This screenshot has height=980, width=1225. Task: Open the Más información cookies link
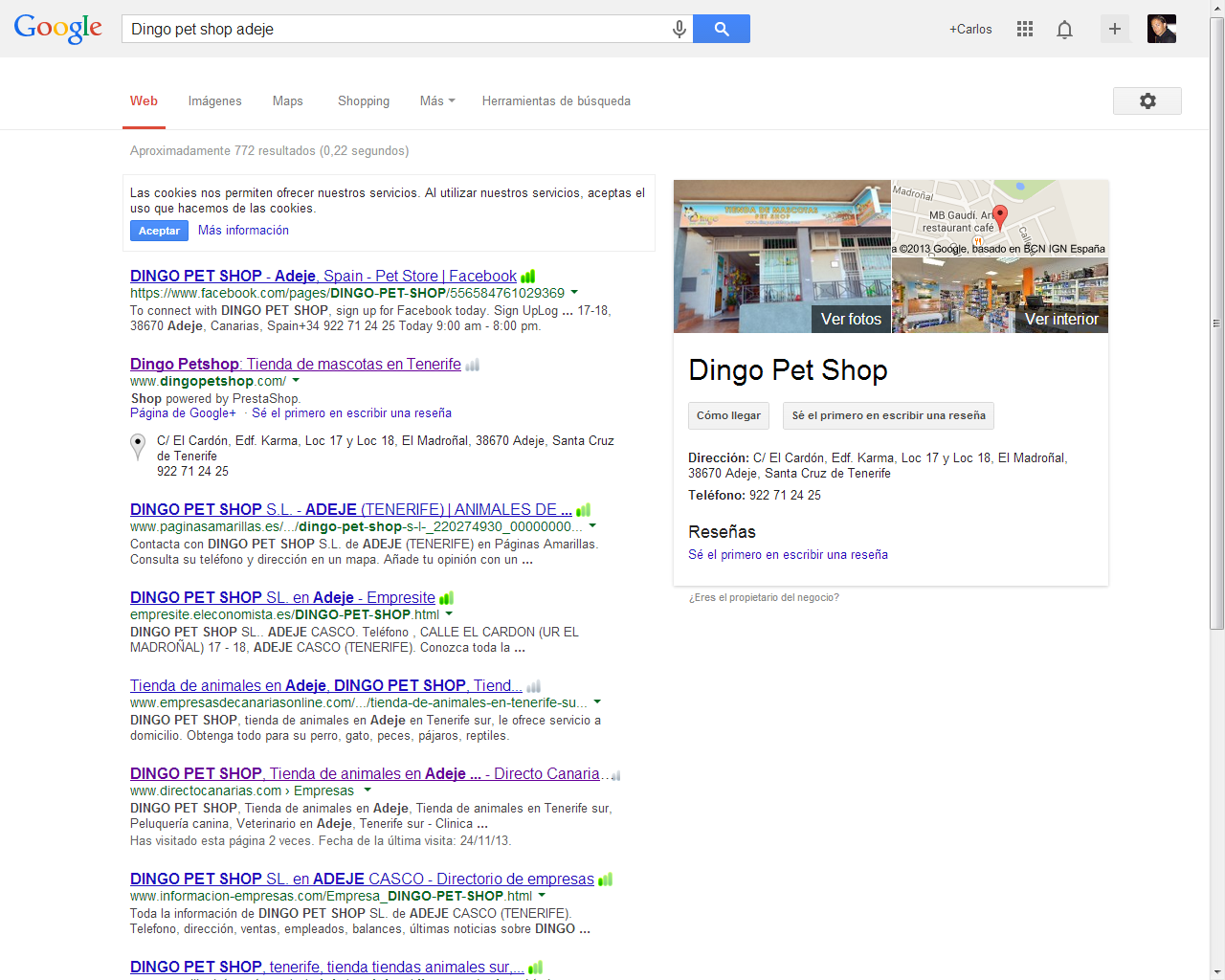(x=243, y=231)
